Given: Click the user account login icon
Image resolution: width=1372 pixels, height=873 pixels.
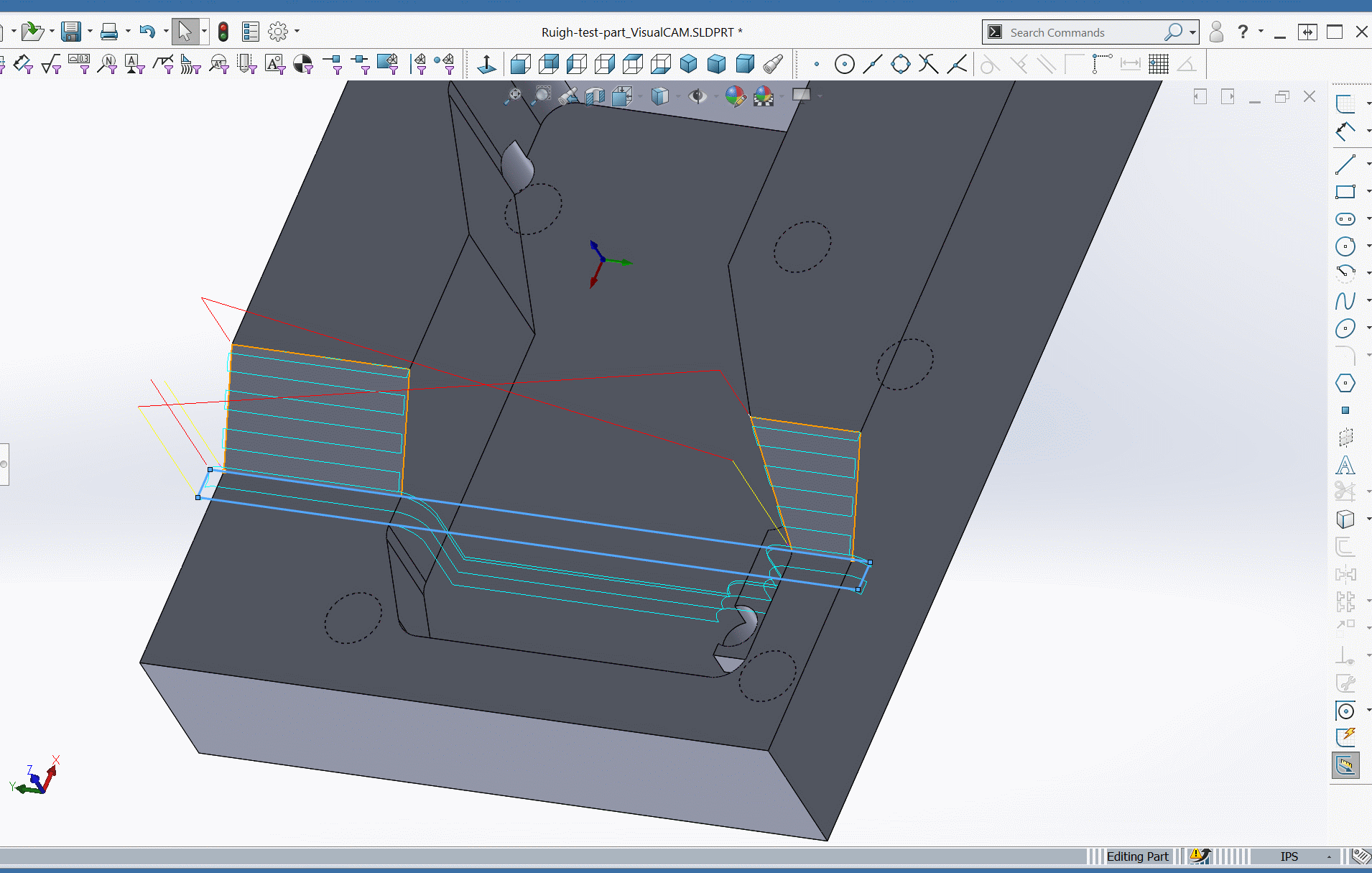Looking at the screenshot, I should click(x=1216, y=32).
